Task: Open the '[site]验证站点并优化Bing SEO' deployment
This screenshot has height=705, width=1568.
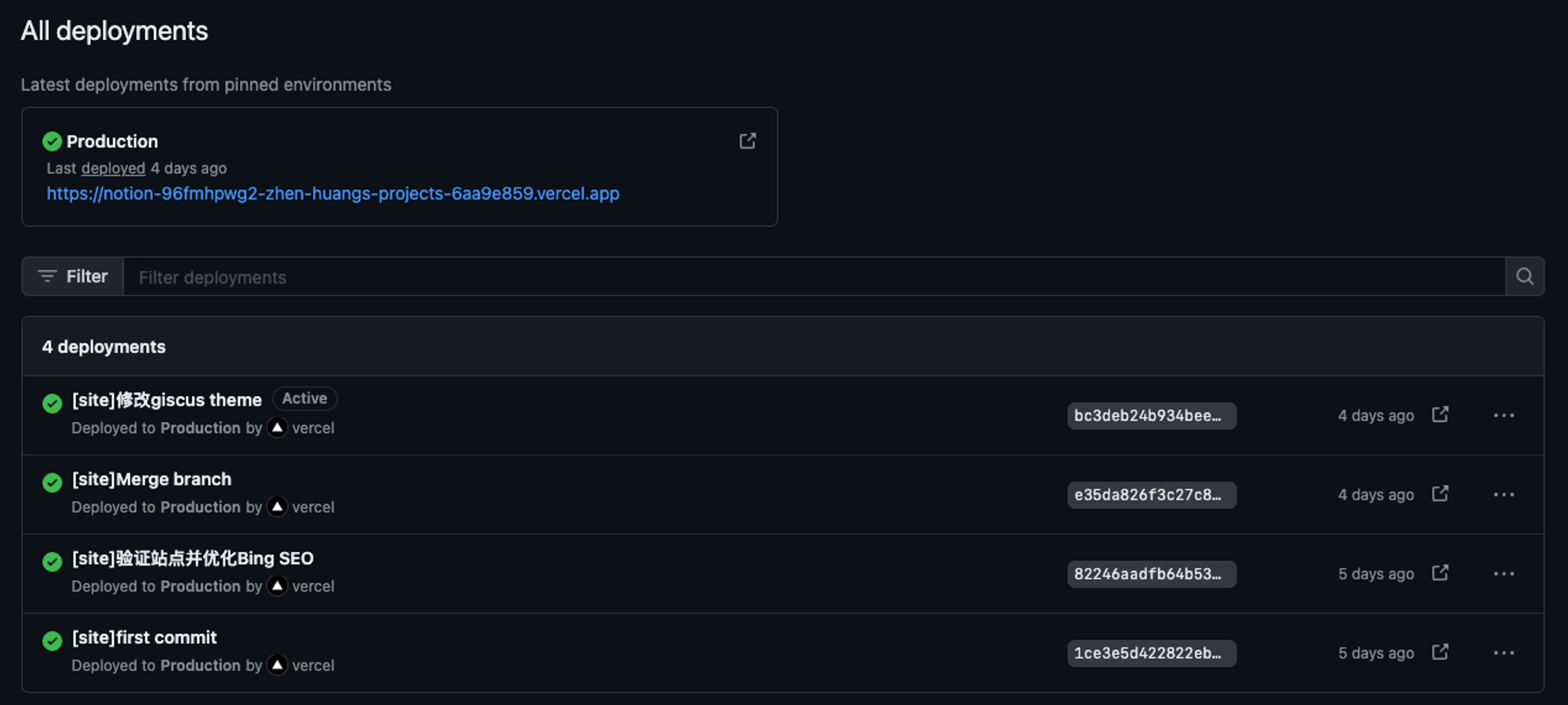Action: (x=193, y=558)
